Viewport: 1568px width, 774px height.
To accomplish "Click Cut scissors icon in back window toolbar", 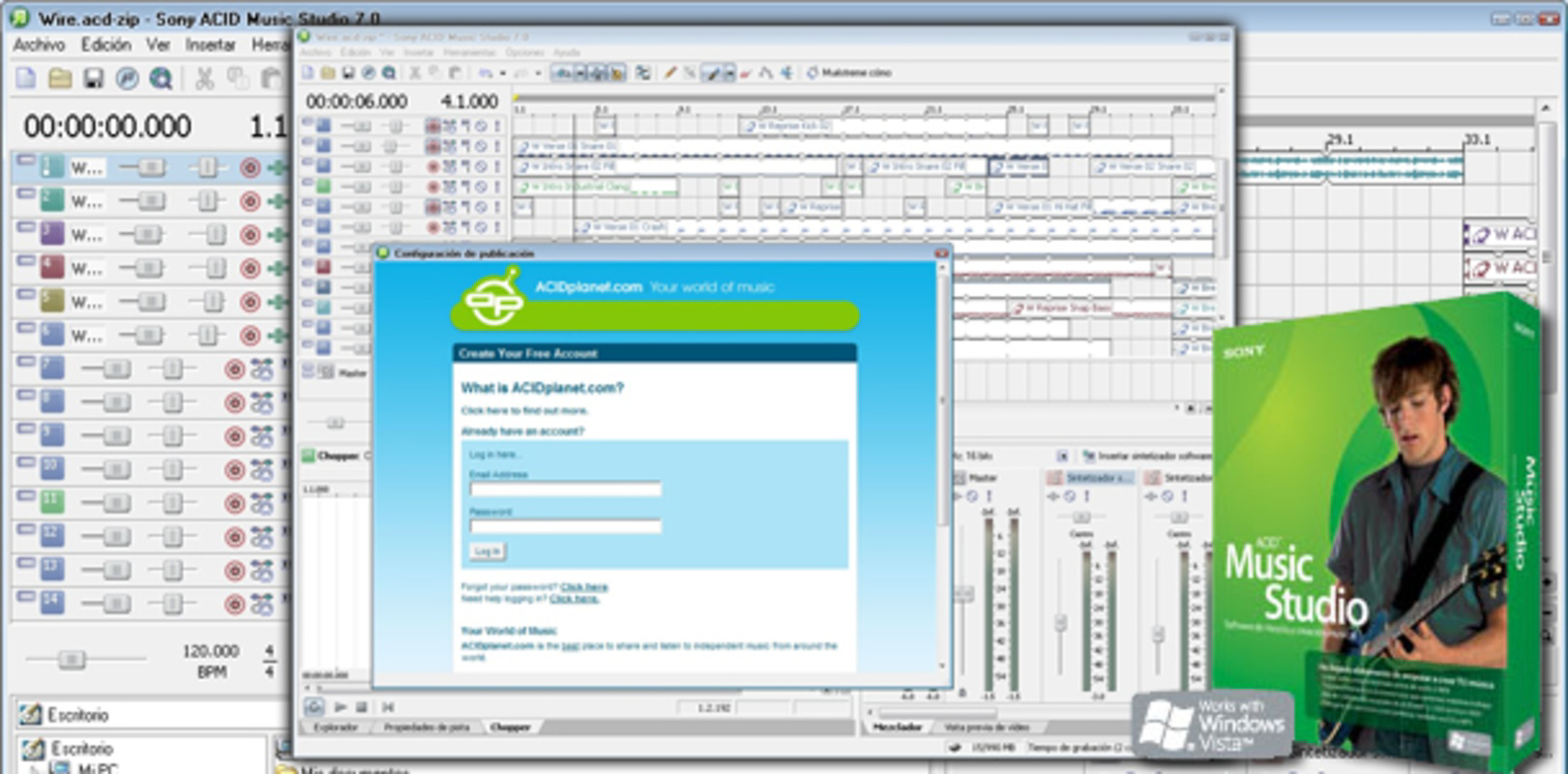I will pos(204,78).
